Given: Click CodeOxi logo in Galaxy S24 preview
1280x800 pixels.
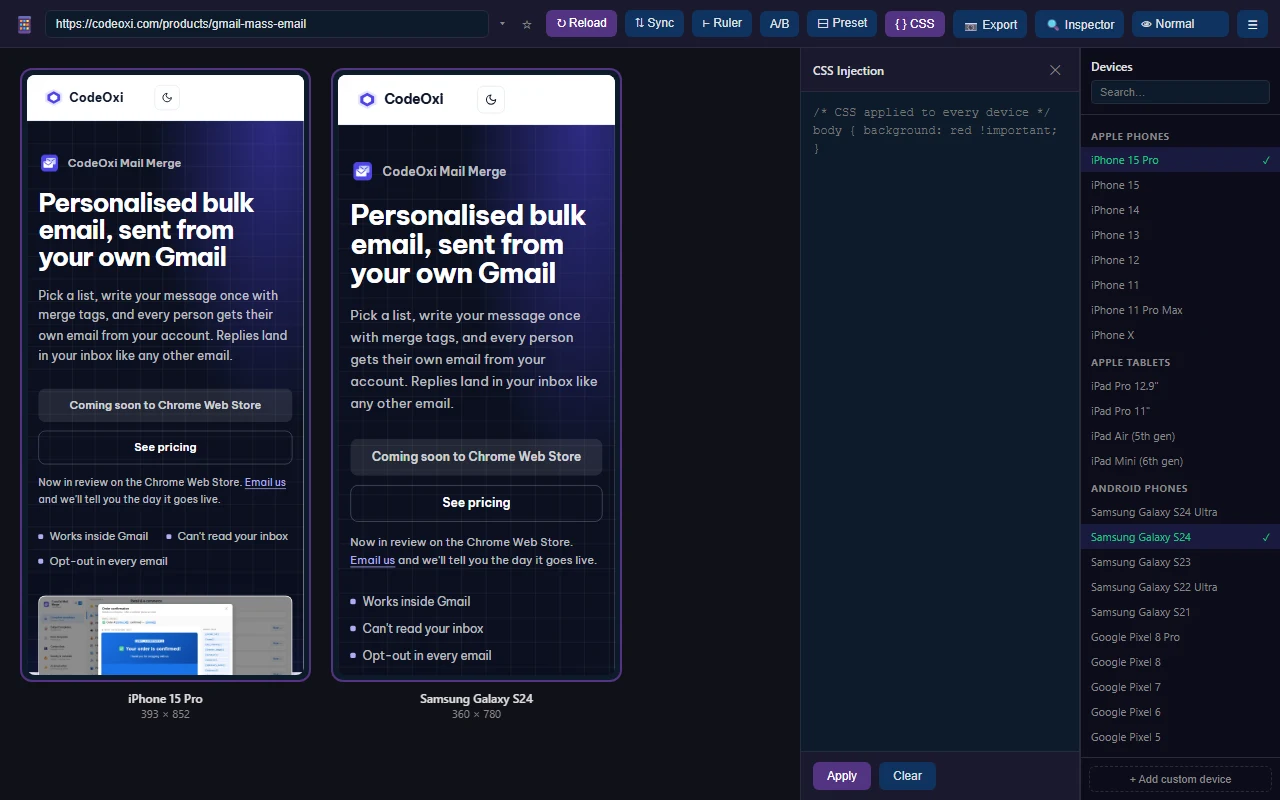Looking at the screenshot, I should tap(400, 99).
